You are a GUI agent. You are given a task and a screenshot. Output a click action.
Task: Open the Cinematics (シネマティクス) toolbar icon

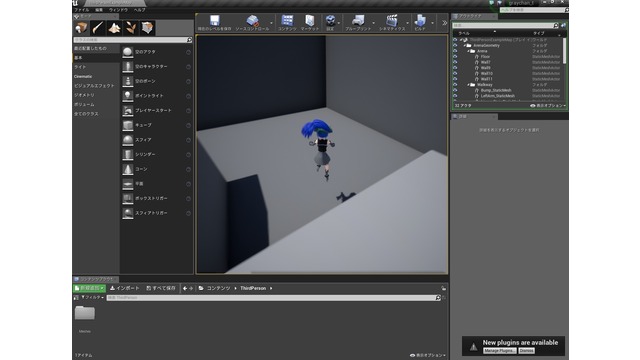[x=392, y=20]
